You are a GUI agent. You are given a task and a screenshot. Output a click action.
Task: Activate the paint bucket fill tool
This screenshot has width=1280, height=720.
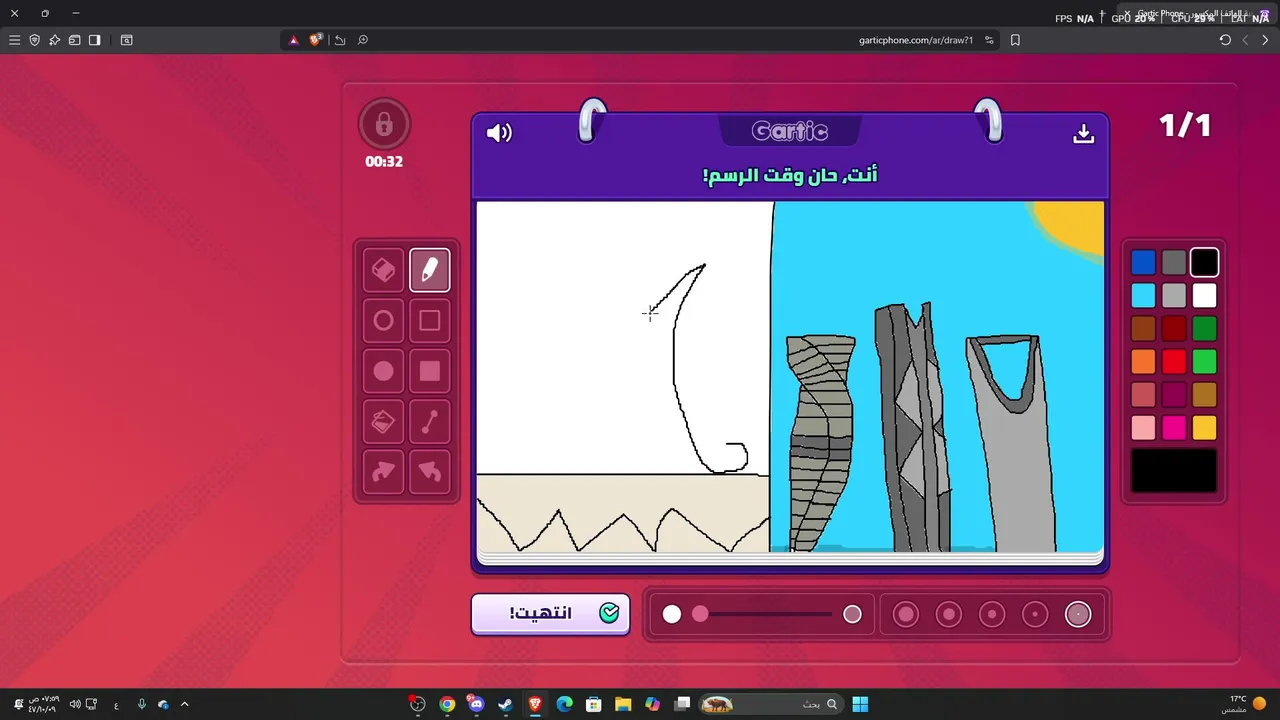tap(383, 422)
